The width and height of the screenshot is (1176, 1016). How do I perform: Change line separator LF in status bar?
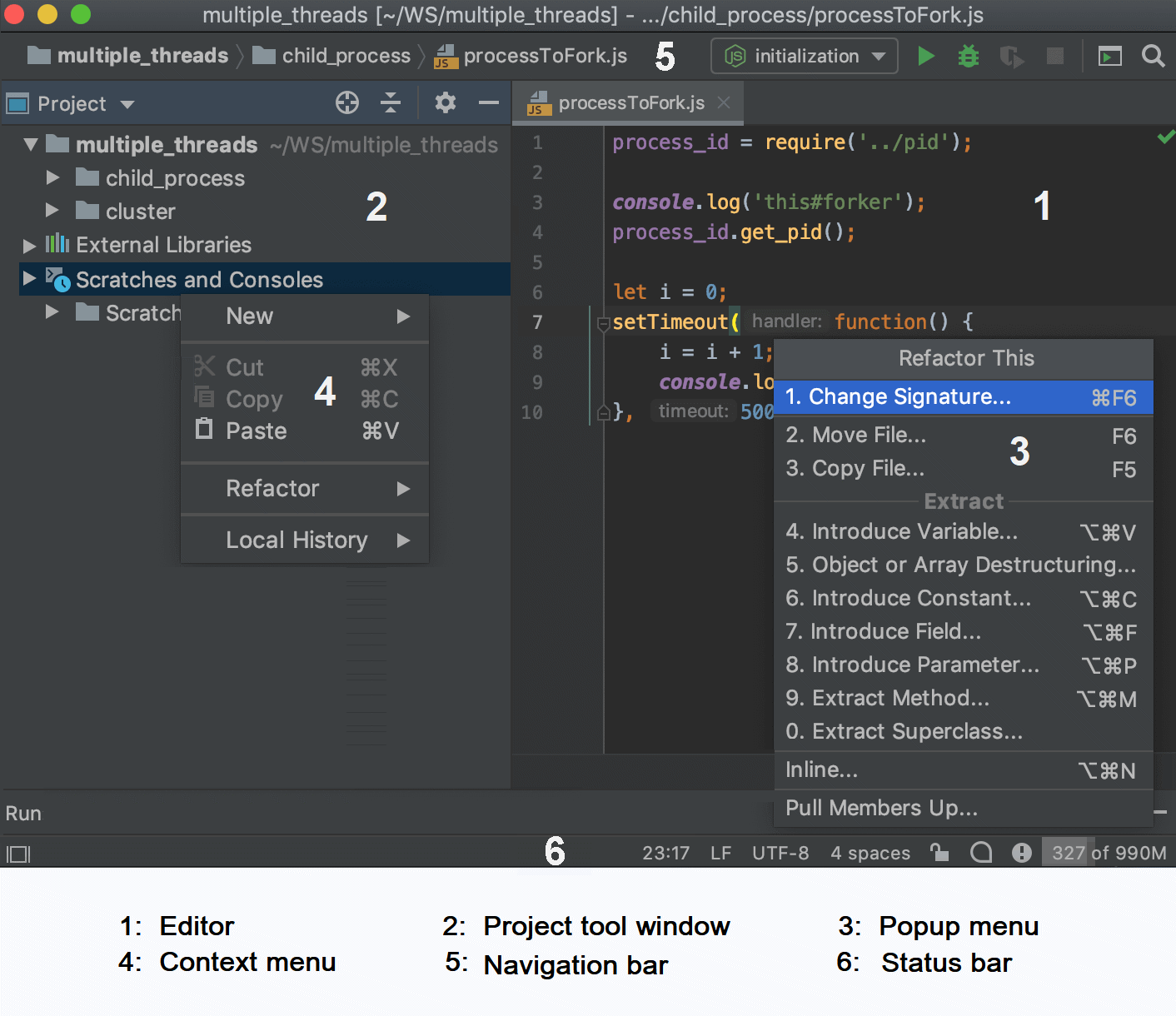point(720,853)
